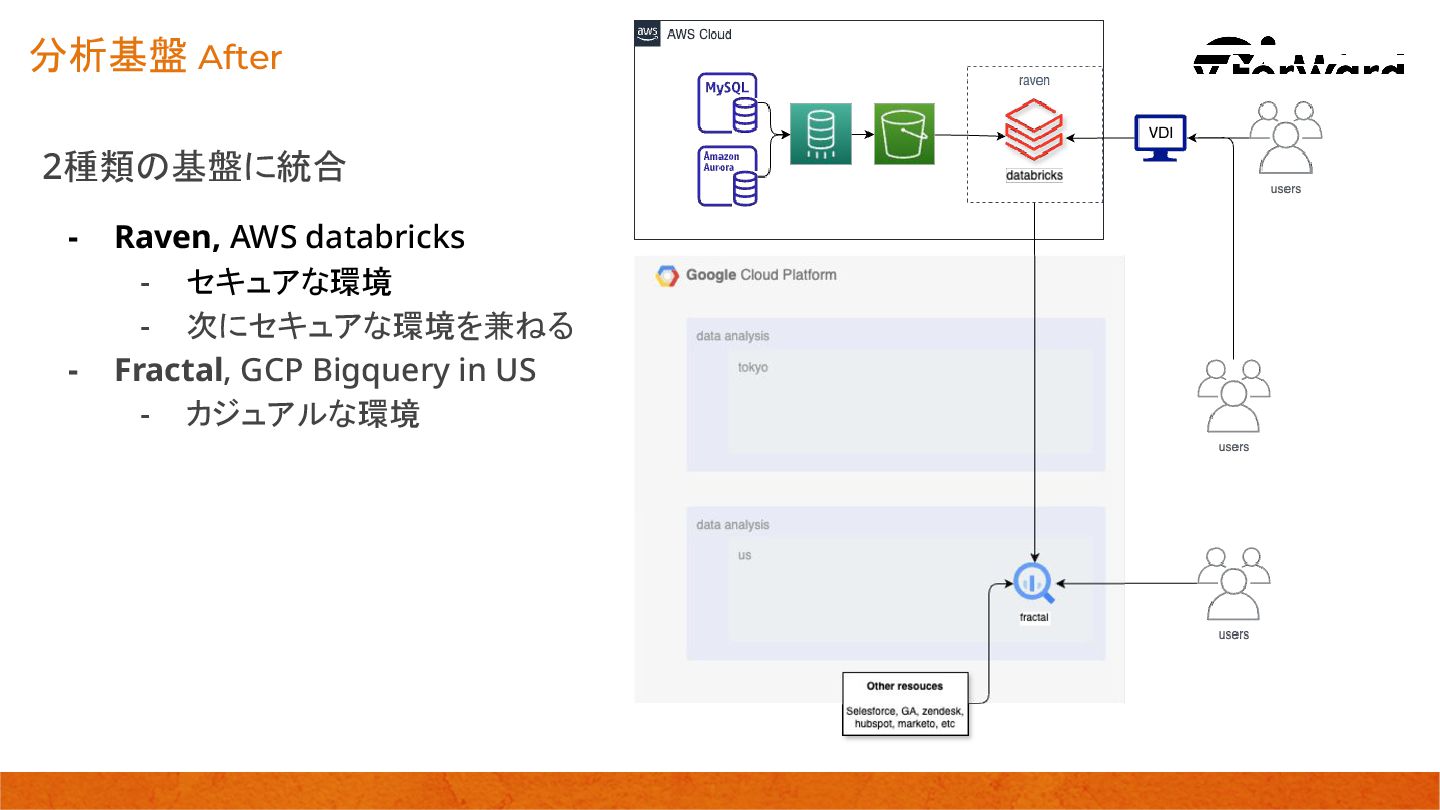
Task: Click the AWS Cloud label
Action: pyautogui.click(x=699, y=34)
